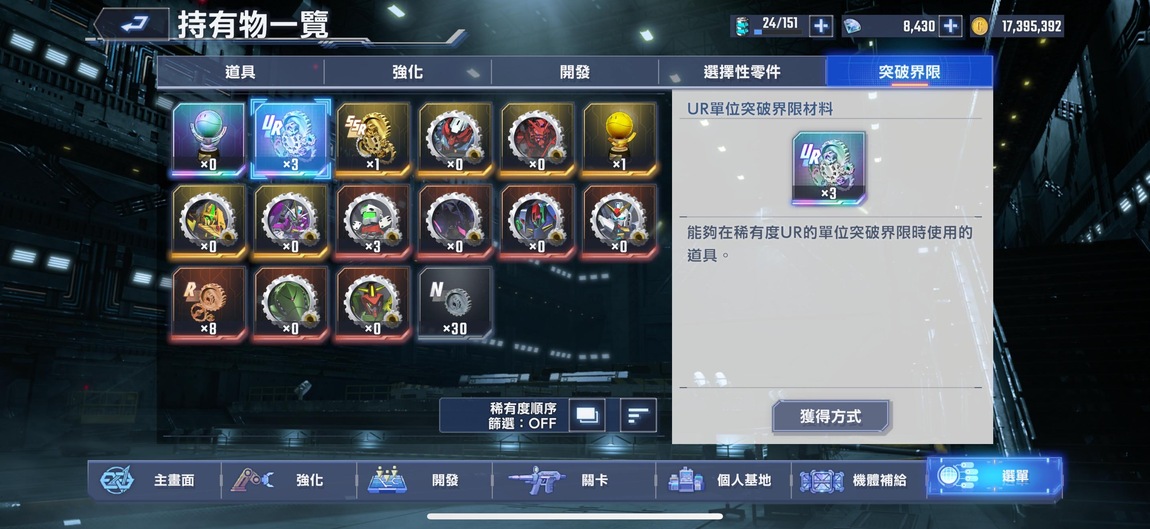Image resolution: width=1150 pixels, height=529 pixels.
Task: Select the R bronze gear item x8
Action: [x=209, y=304]
